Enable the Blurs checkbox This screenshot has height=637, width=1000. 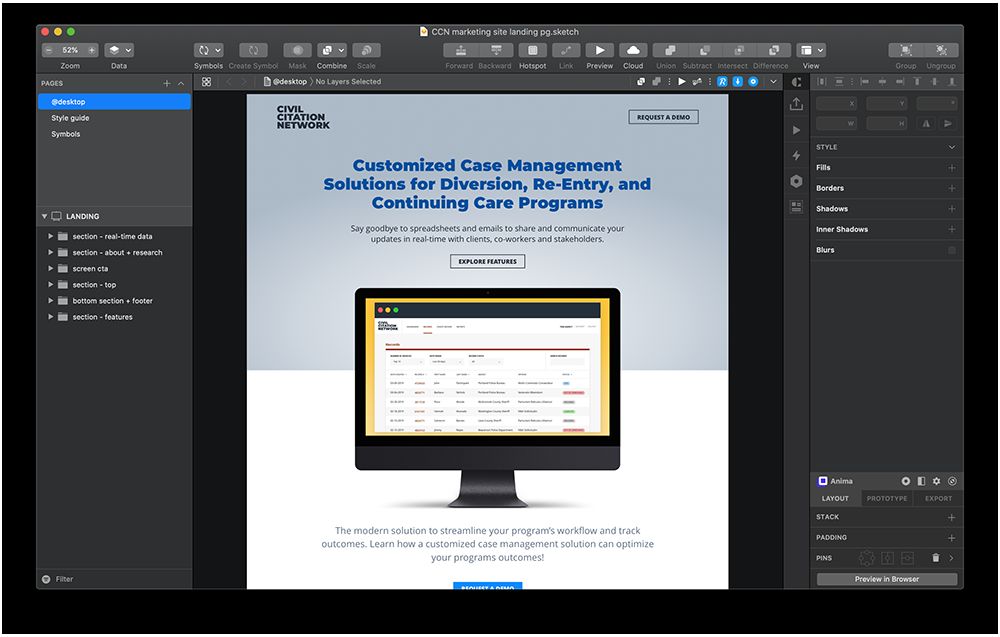(951, 250)
